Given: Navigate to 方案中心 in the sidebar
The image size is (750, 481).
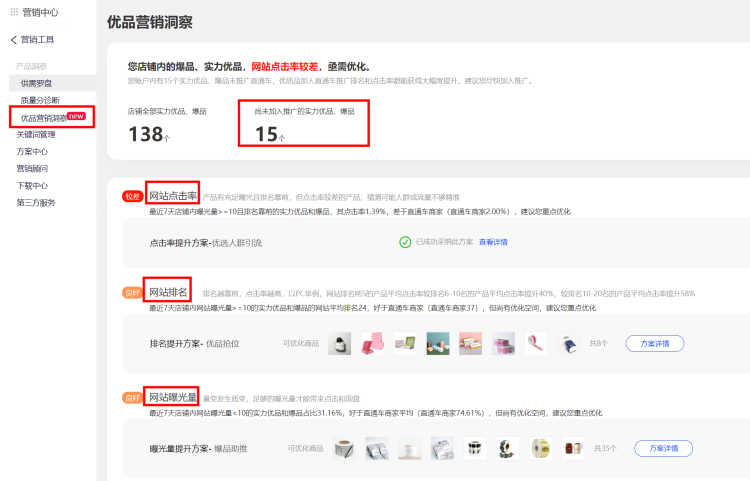Looking at the screenshot, I should pos(32,151).
